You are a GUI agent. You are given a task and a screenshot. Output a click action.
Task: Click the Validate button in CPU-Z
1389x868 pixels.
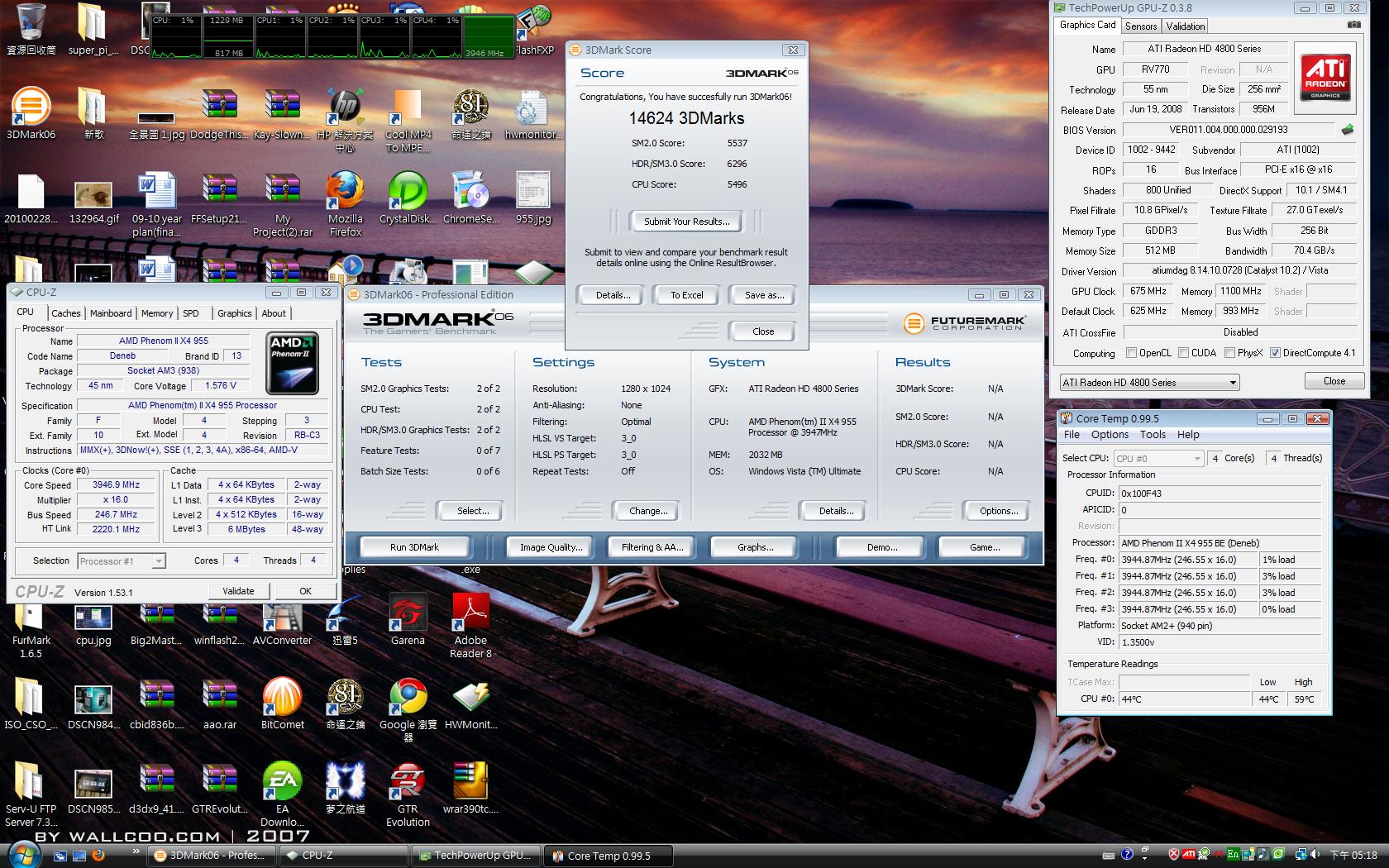point(238,591)
